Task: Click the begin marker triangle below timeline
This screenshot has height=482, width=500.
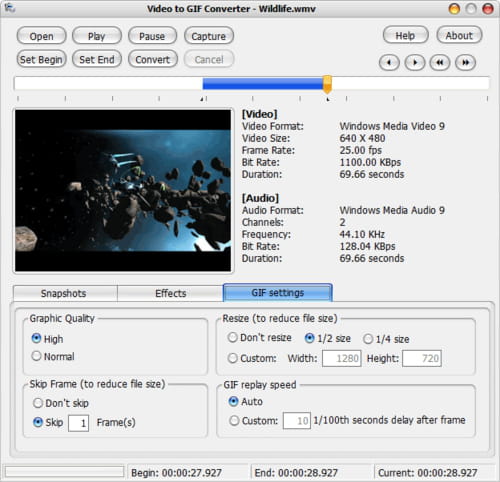Action: pyautogui.click(x=202, y=99)
